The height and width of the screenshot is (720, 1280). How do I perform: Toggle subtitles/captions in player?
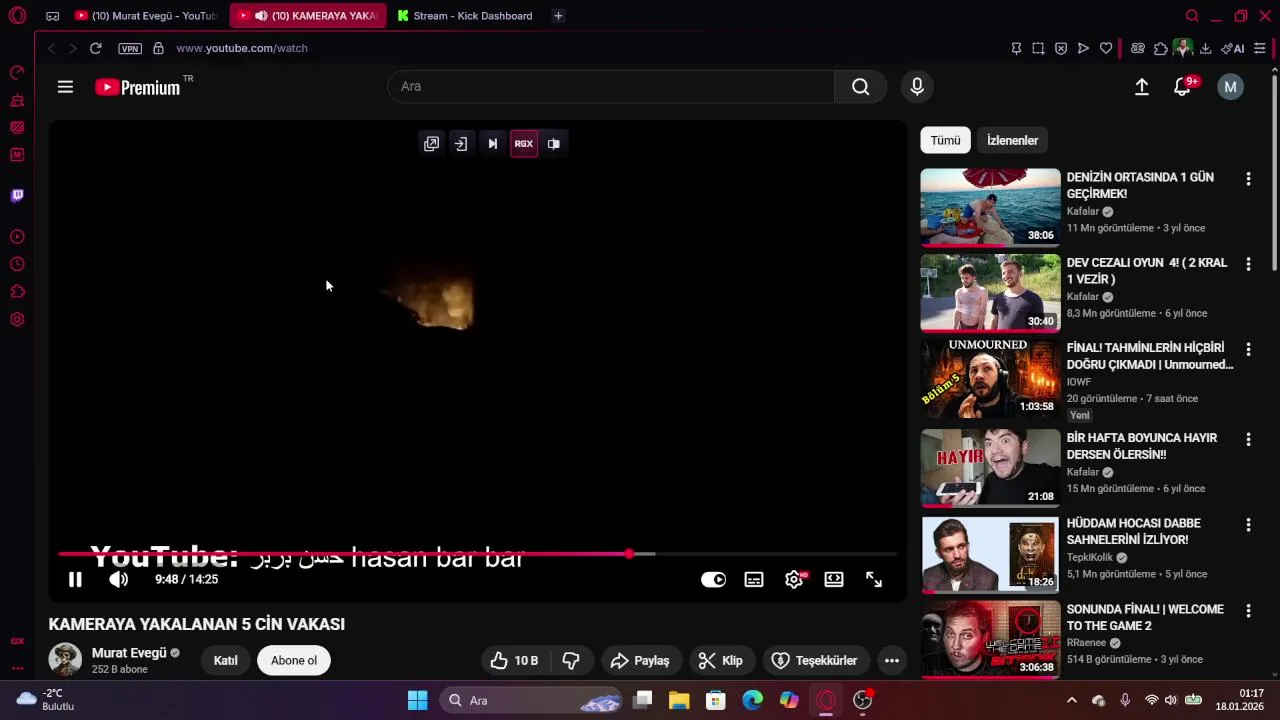click(754, 579)
